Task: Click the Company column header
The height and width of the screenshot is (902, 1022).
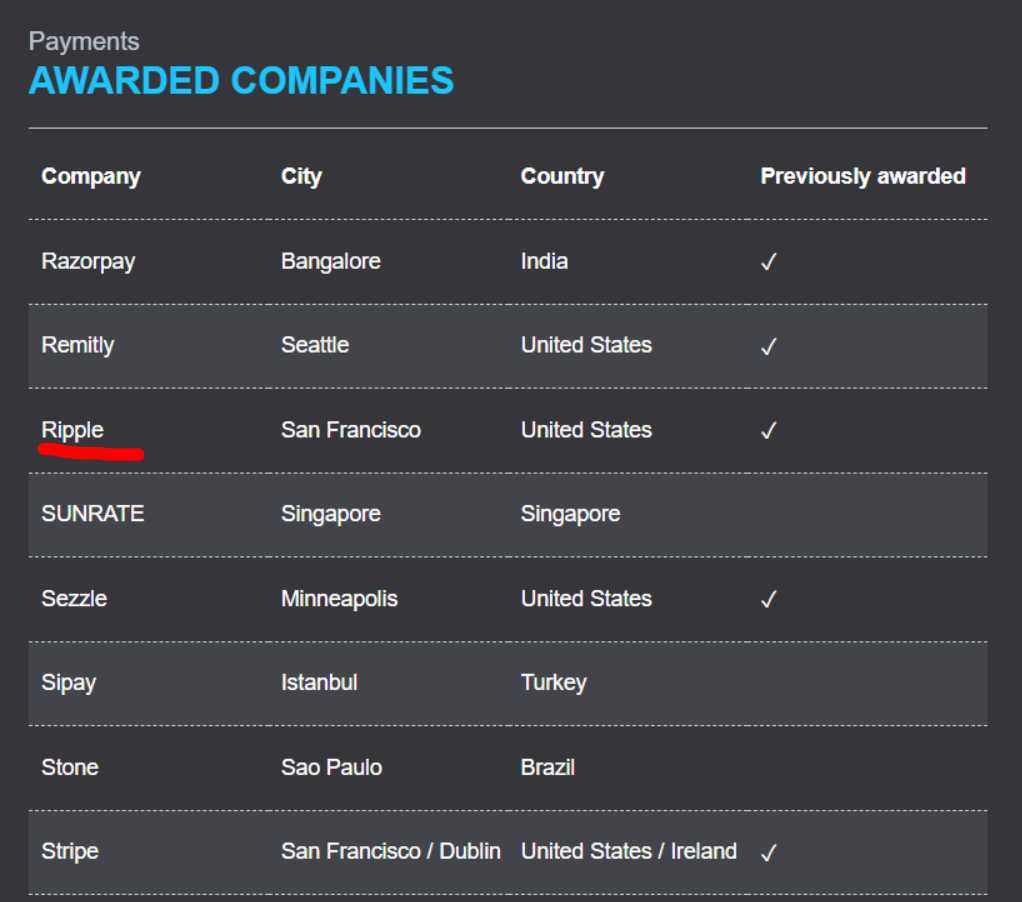Action: point(91,176)
